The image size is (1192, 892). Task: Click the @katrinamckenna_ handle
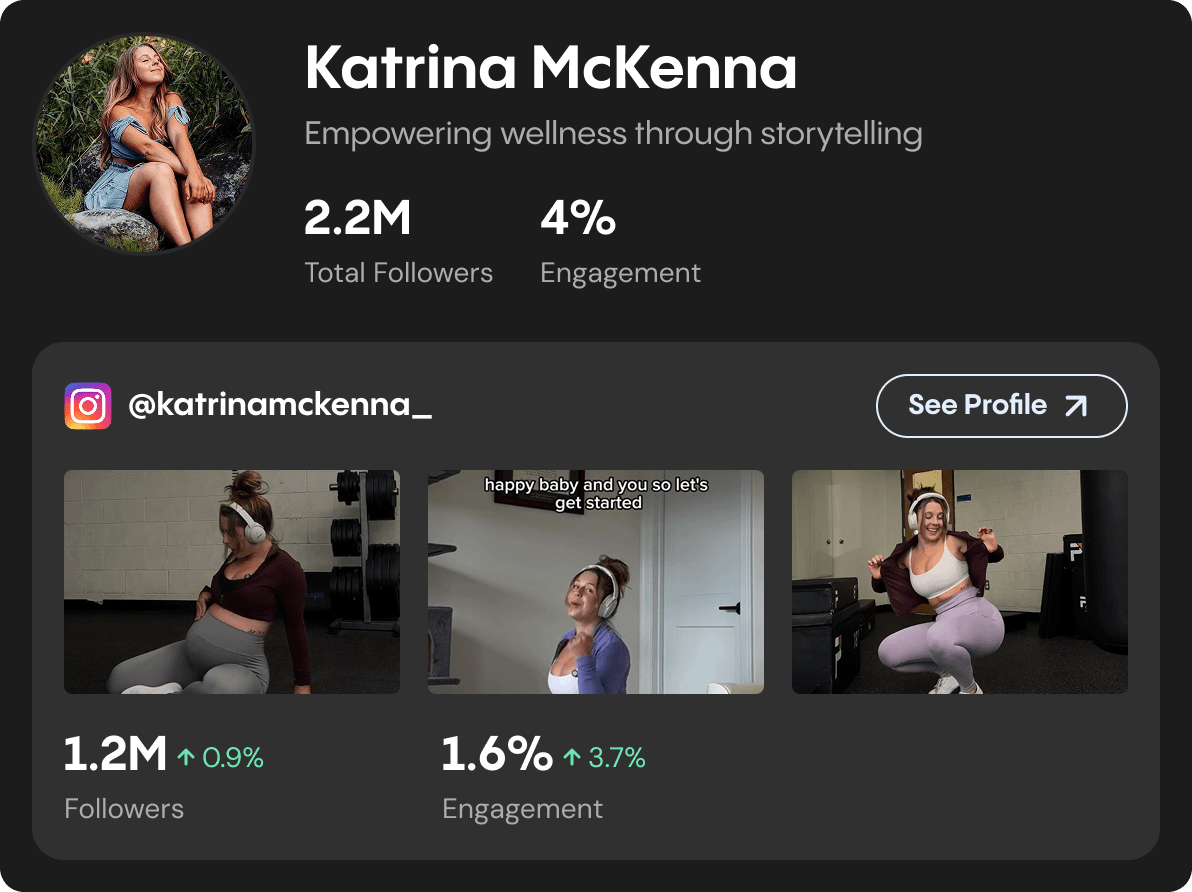click(280, 405)
